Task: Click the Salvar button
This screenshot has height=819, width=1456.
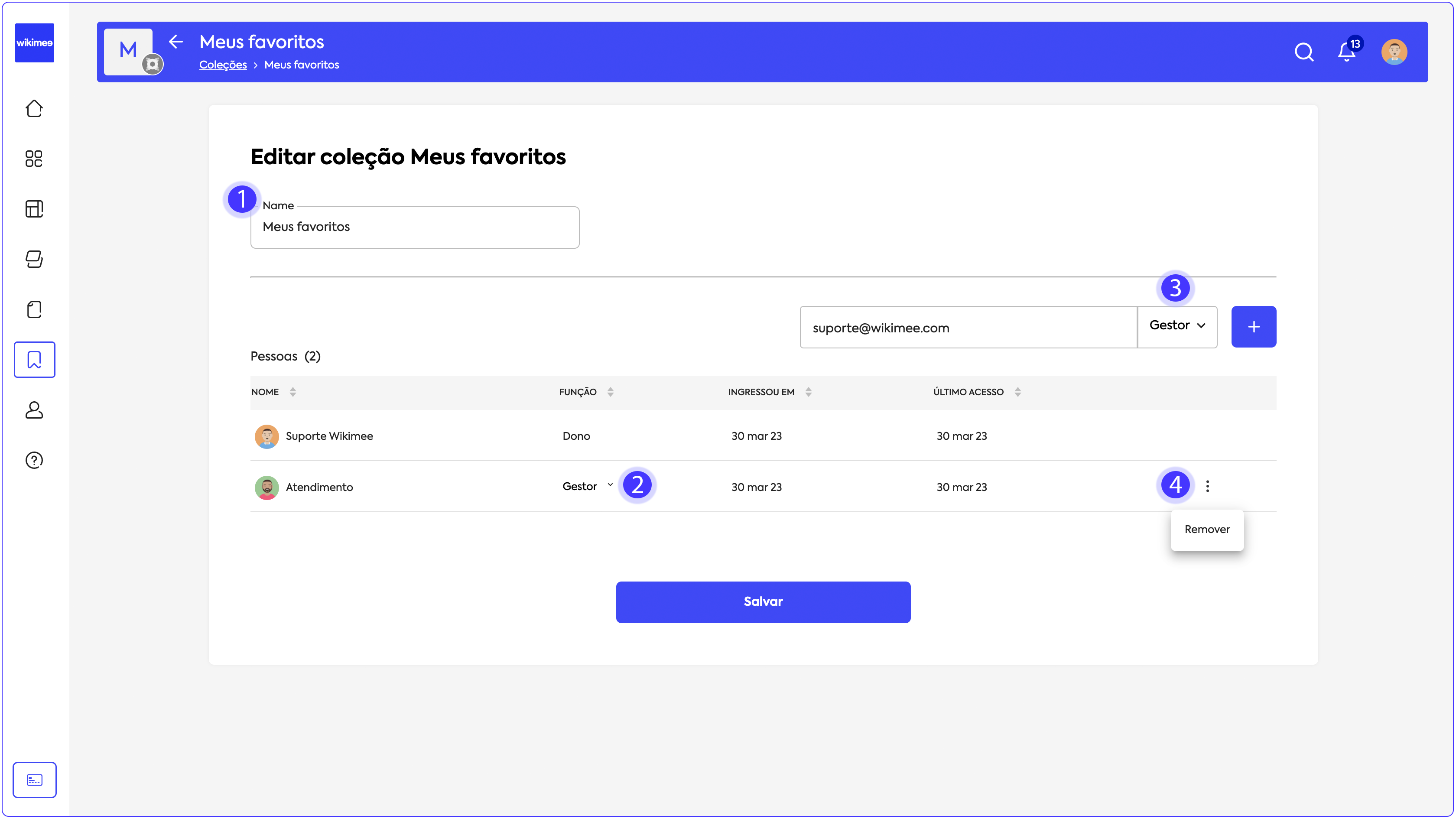Action: pos(763,602)
